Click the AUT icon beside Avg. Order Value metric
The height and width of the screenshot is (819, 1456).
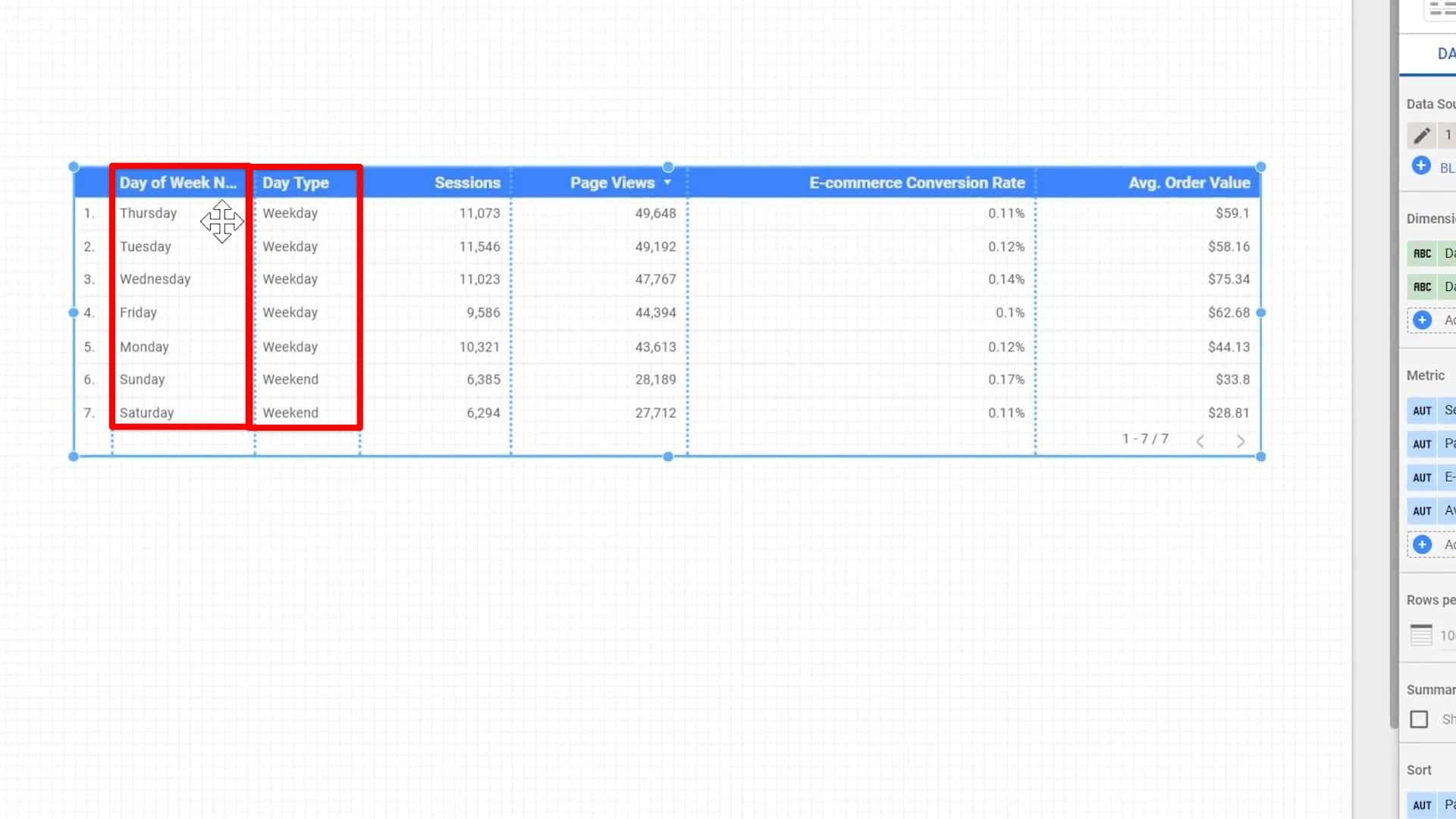[1422, 510]
